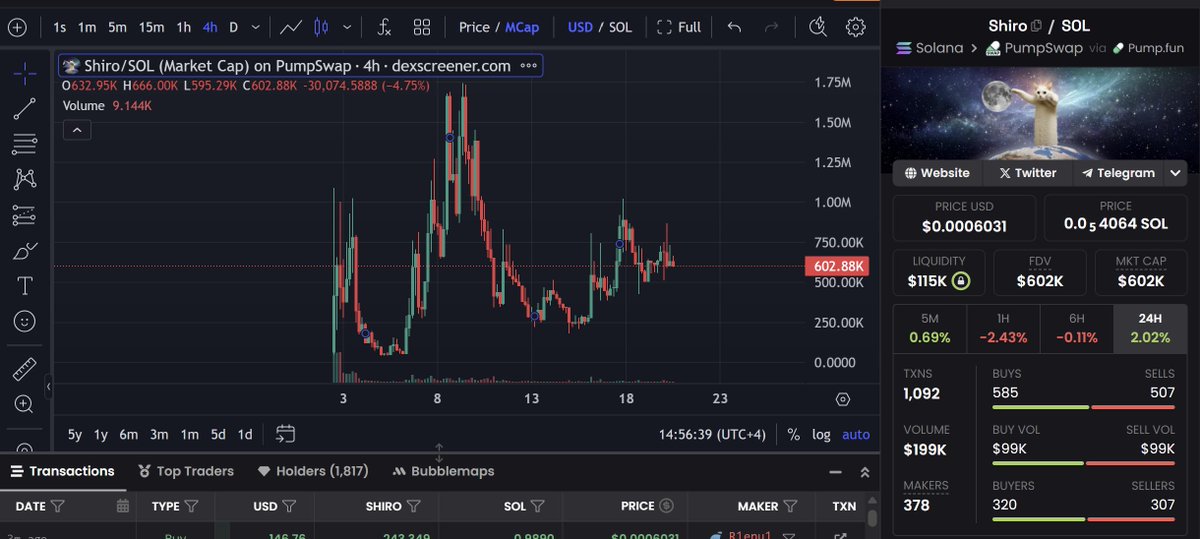This screenshot has height=539, width=1200.
Task: Open the forecasting and position tool
Action: [x=25, y=215]
